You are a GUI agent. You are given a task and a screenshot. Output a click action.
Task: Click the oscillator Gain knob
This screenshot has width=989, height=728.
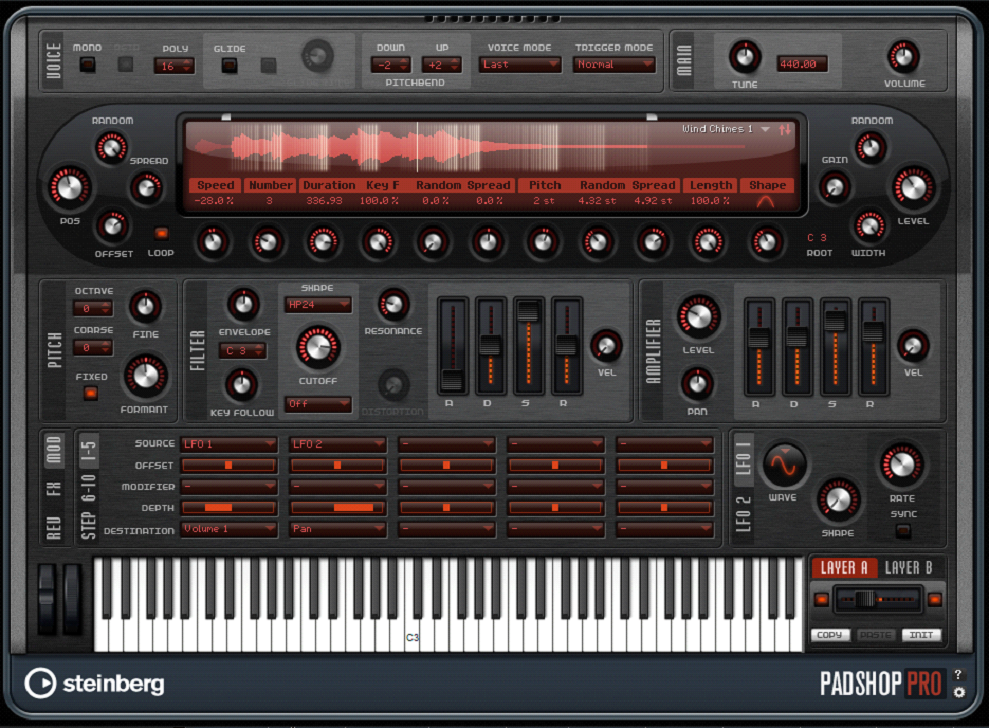click(x=834, y=187)
